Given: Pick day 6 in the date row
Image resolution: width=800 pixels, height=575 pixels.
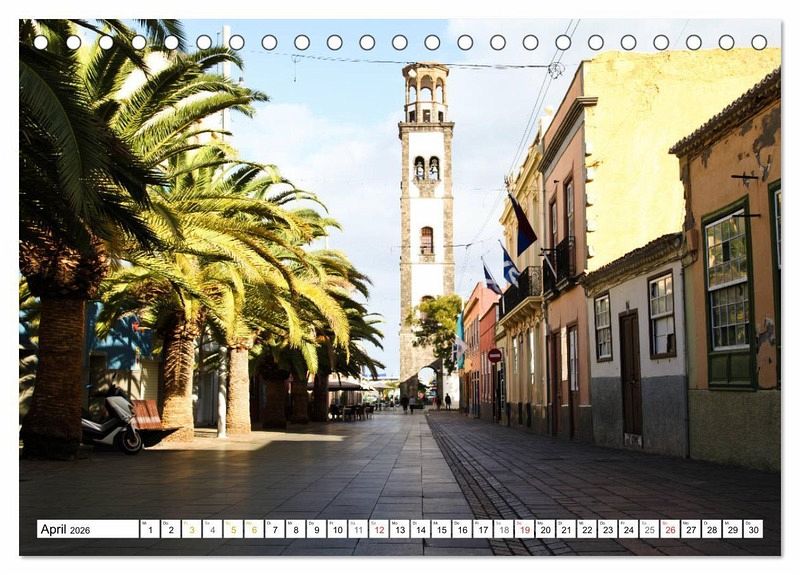Looking at the screenshot, I should [x=254, y=529].
